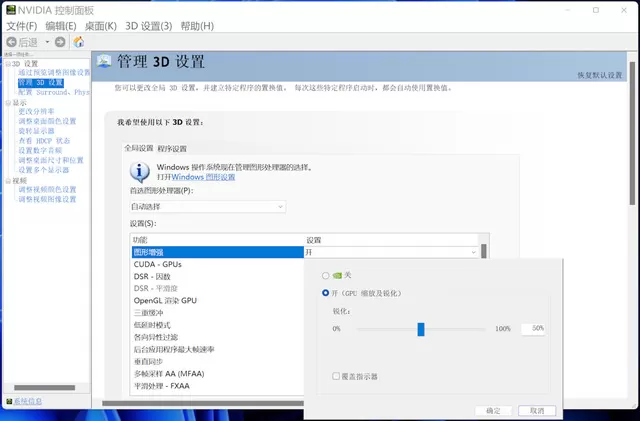Open the Windows 图形设置 link
Screen dimensions: 640x421
coord(203,177)
